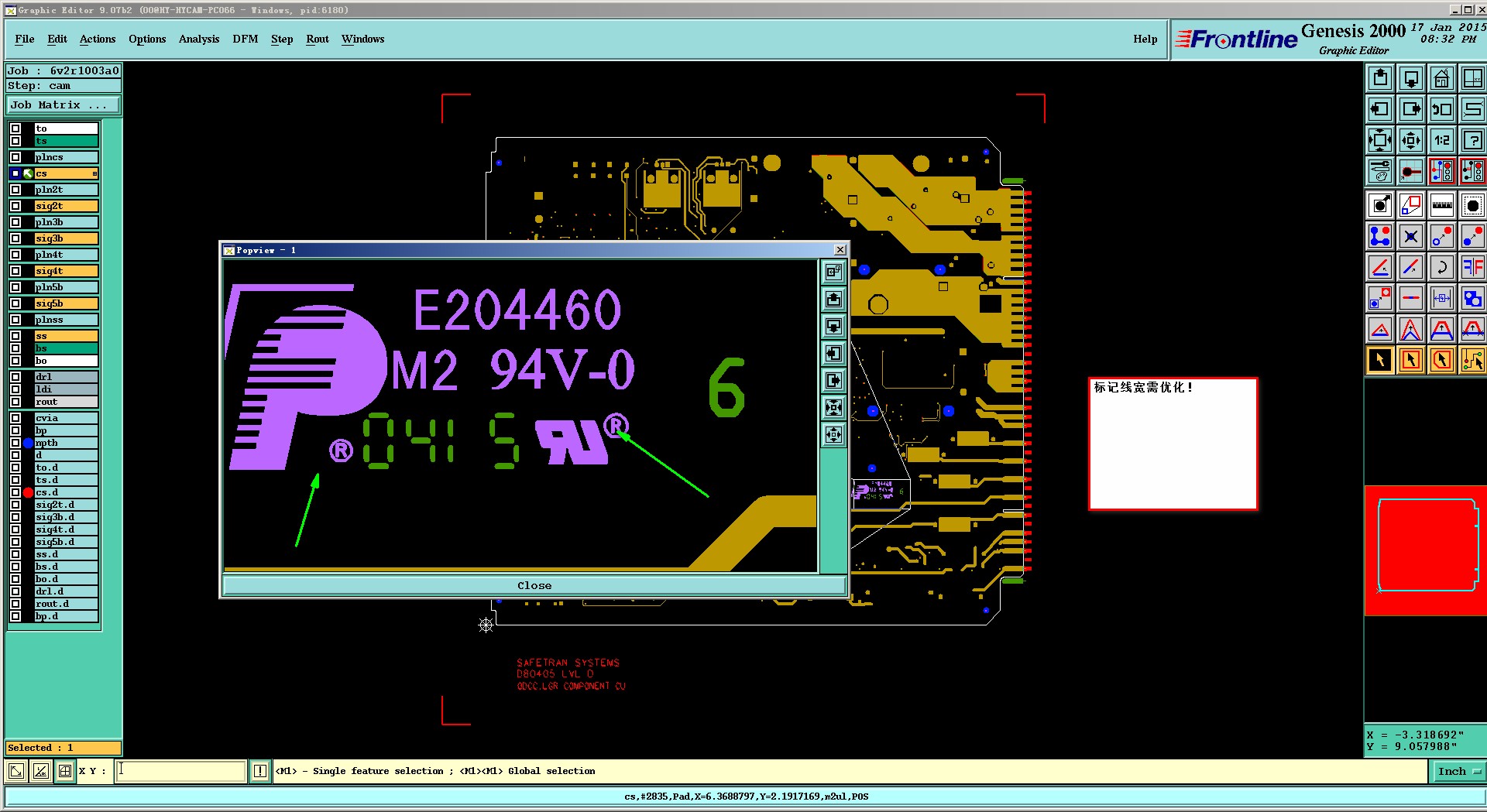
Task: Select the ldi layer name
Action: point(66,389)
